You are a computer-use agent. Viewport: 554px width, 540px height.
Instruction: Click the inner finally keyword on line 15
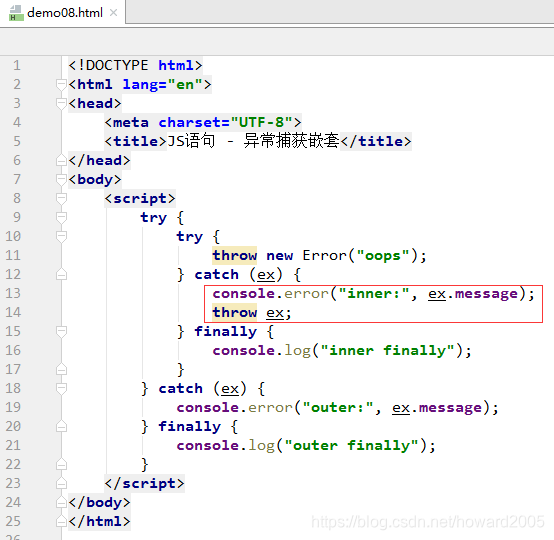(226, 331)
